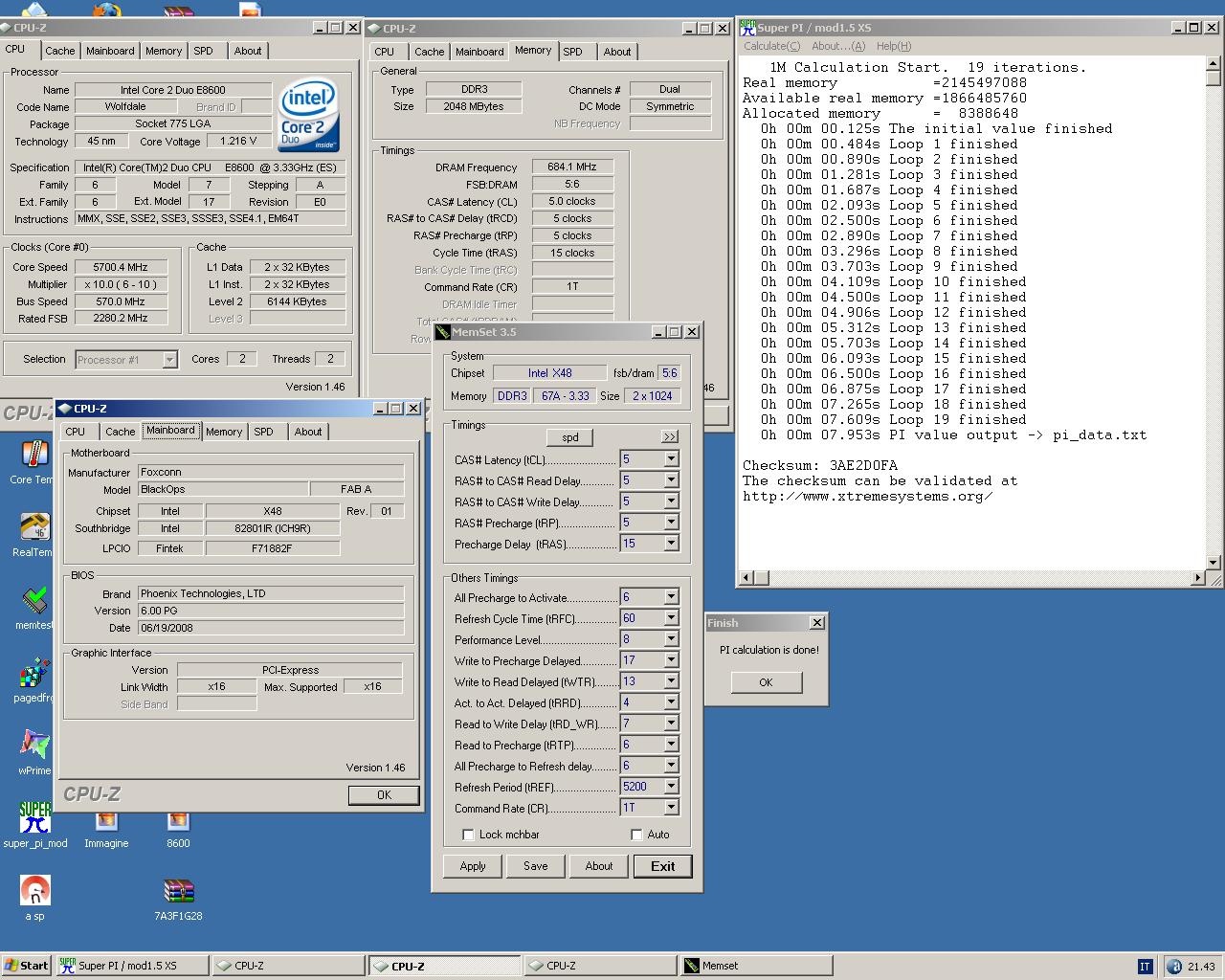The width and height of the screenshot is (1225, 980).
Task: Expand the Refresh Cycle Time (tRFC) dropdown
Action: tap(671, 618)
